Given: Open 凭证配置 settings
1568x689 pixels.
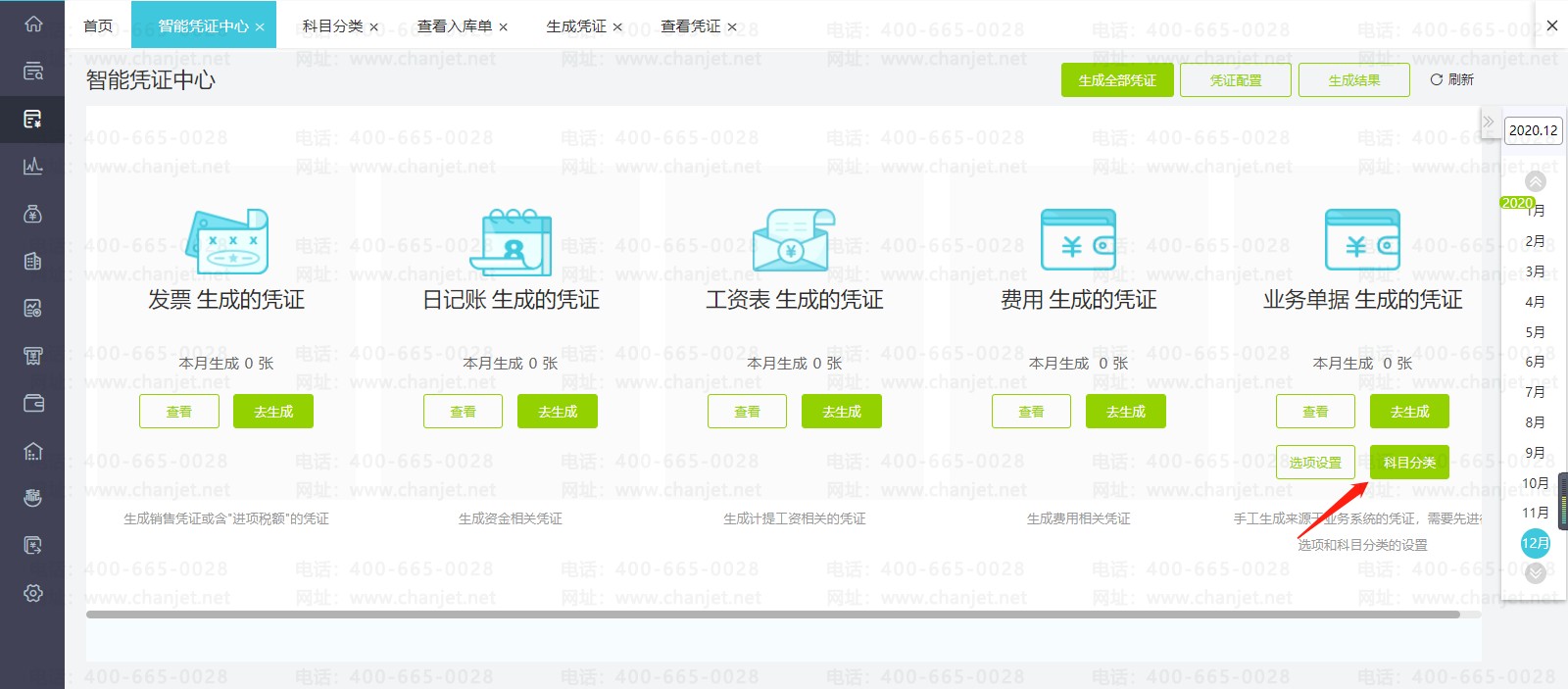Looking at the screenshot, I should [x=1236, y=80].
